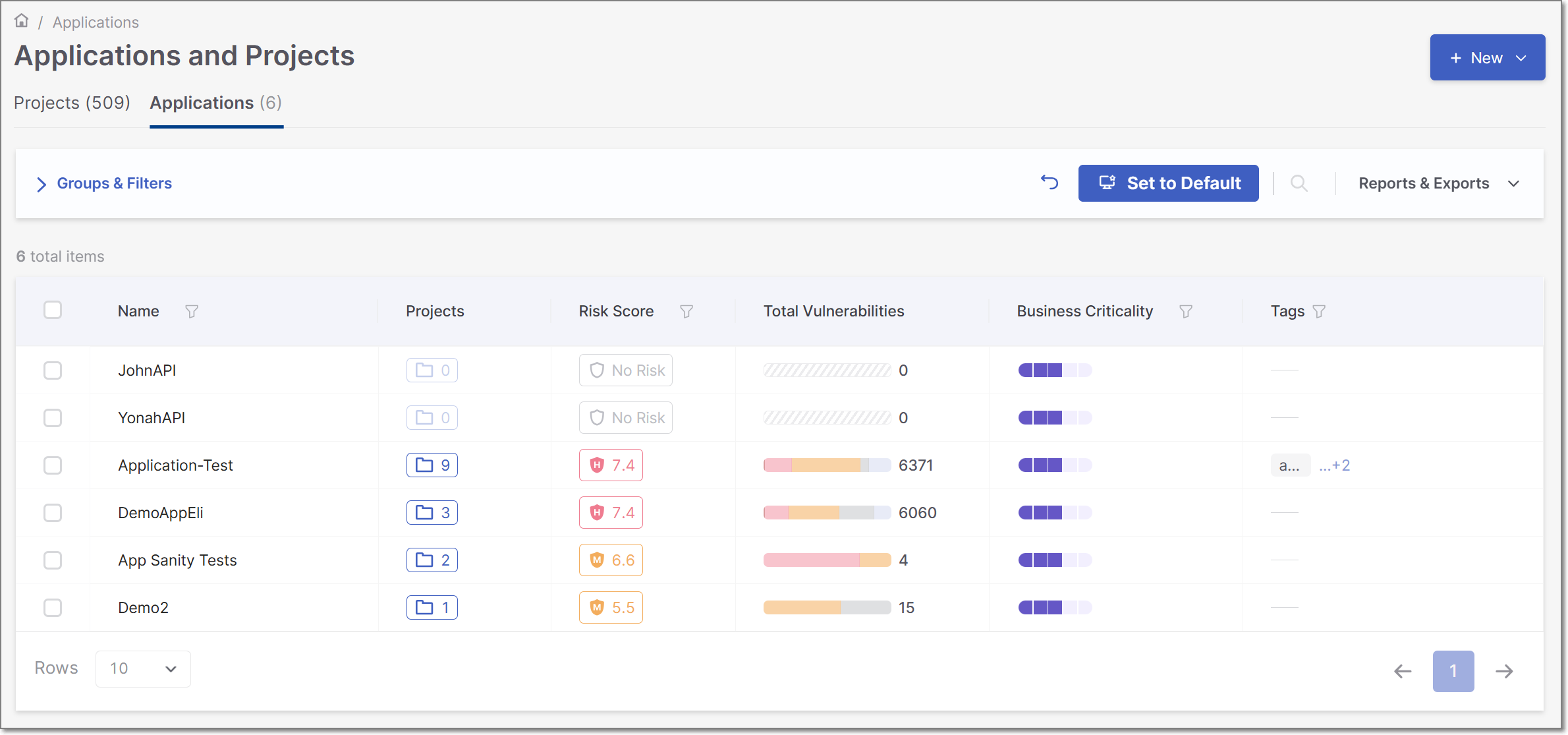
Task: Open the filter icon on the Name column
Action: point(192,311)
